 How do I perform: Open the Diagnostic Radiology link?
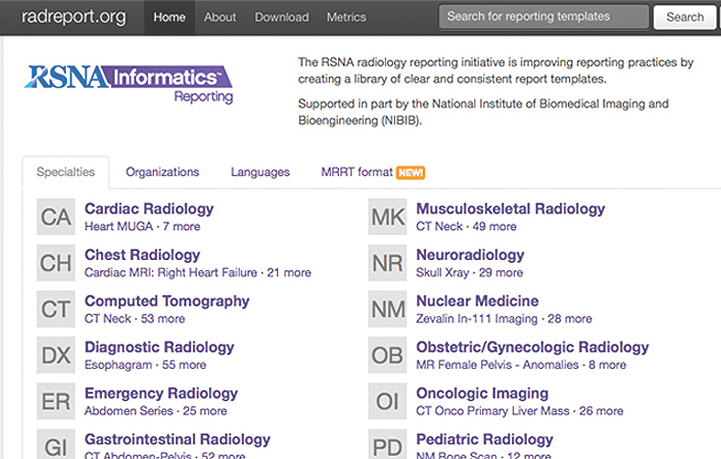click(159, 347)
